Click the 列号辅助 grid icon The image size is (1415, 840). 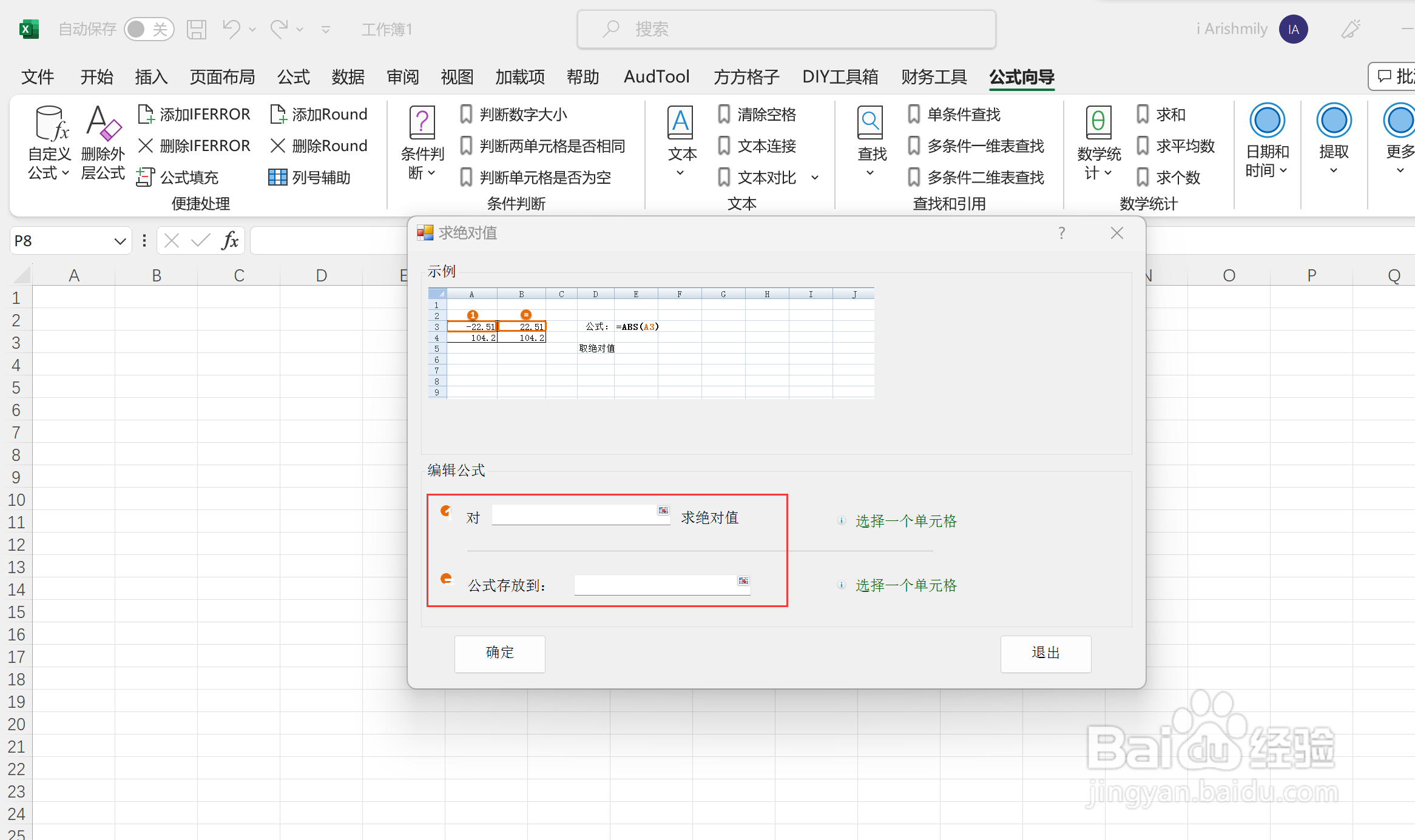(277, 177)
